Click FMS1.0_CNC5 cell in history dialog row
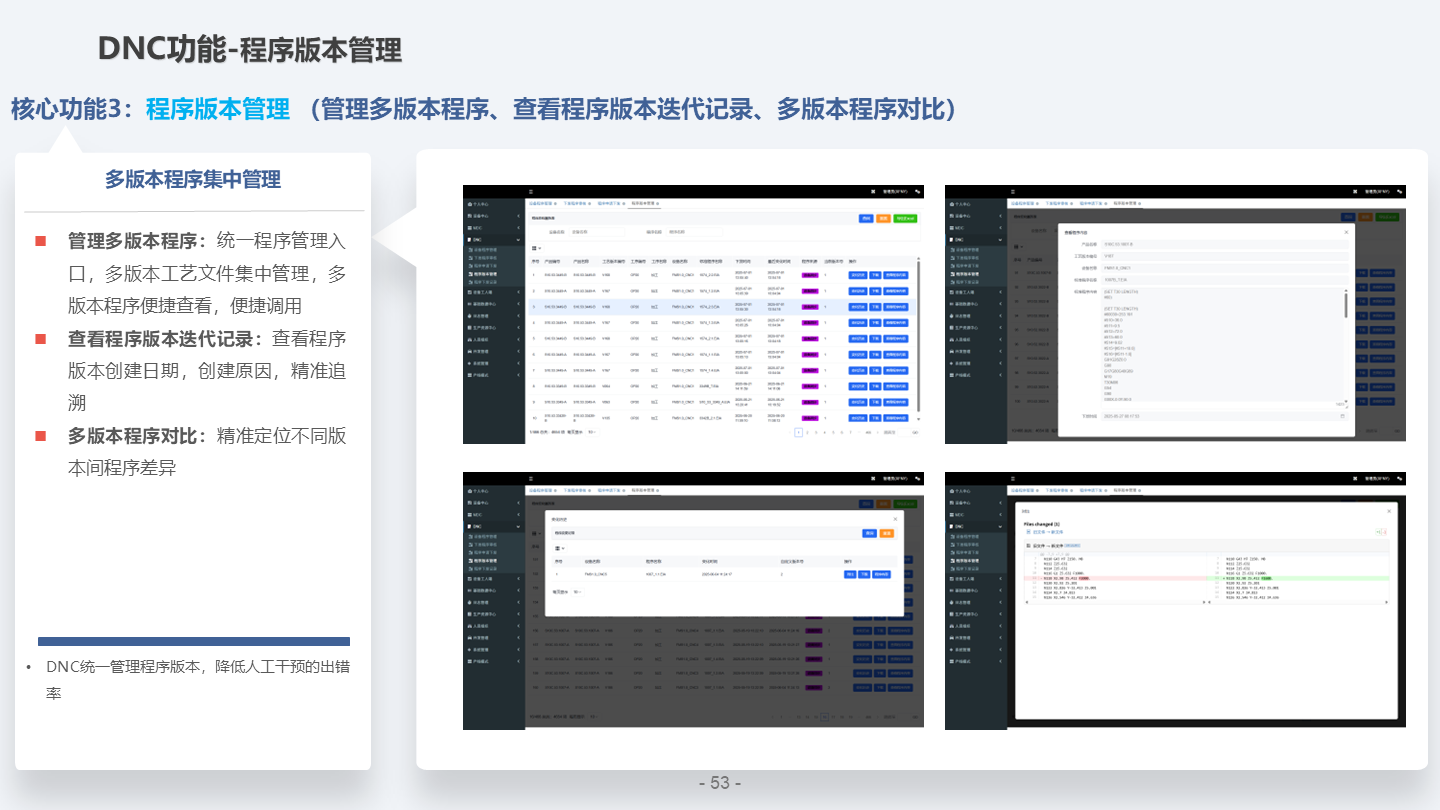 [x=596, y=574]
